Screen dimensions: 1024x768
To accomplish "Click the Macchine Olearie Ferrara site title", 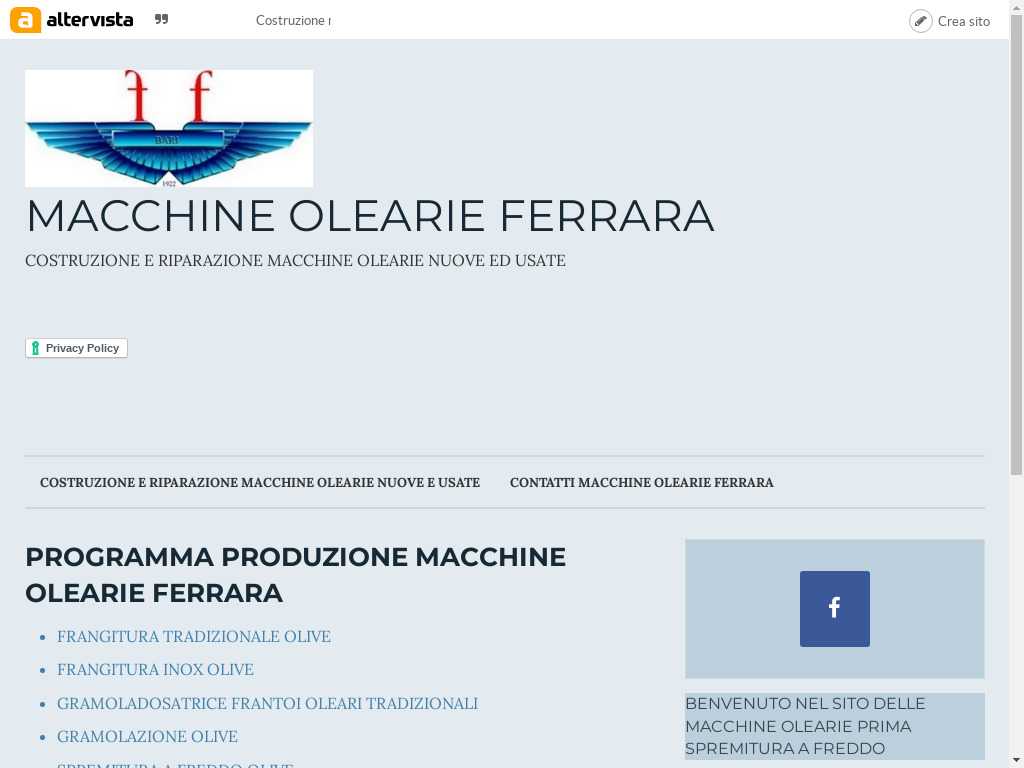I will pos(370,216).
